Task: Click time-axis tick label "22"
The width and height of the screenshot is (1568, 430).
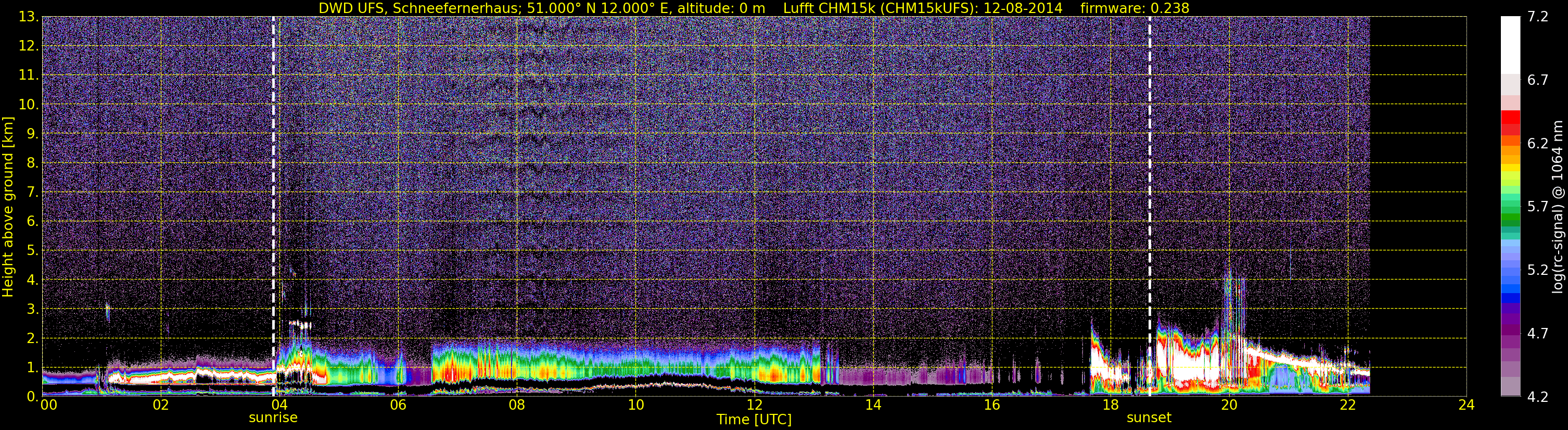Action: tap(1348, 406)
